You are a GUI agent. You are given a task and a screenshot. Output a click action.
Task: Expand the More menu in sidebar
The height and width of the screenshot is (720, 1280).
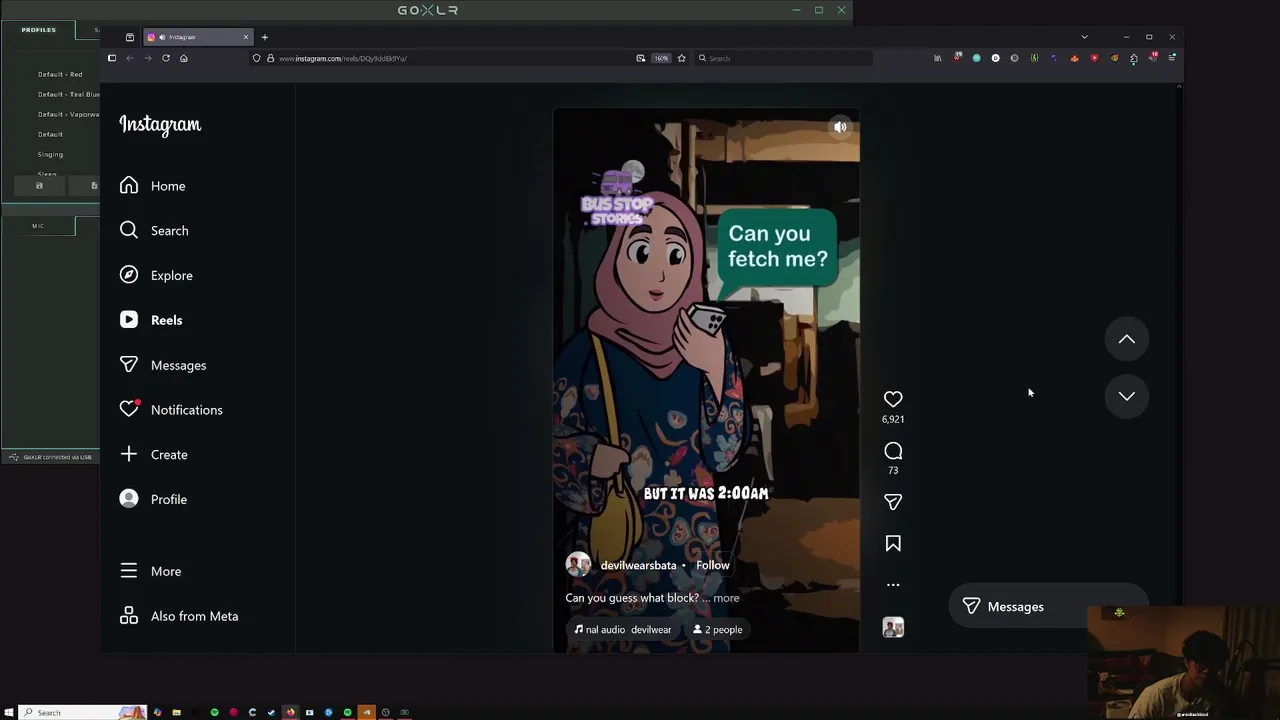(x=150, y=571)
